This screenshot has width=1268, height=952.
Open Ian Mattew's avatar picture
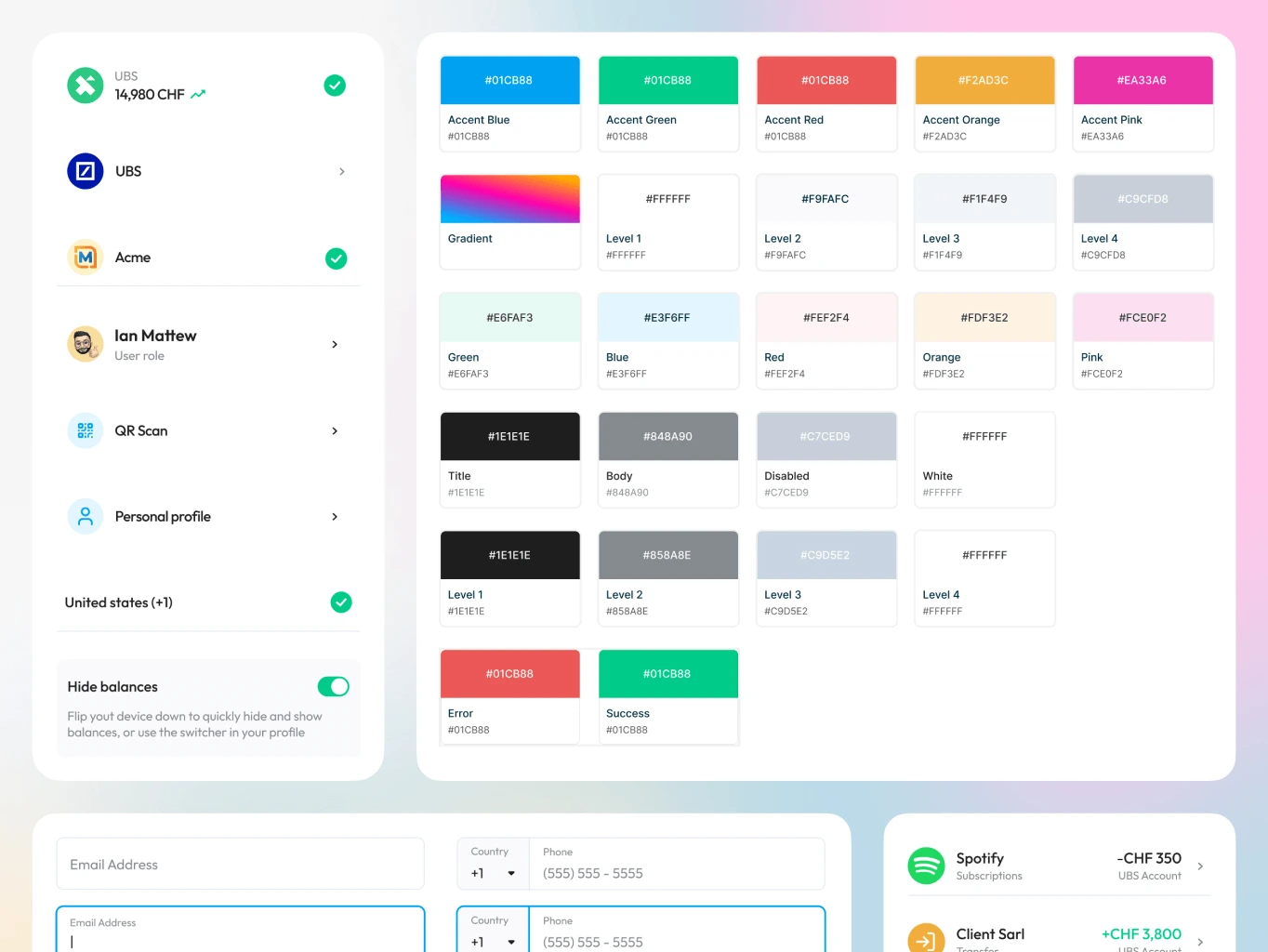pos(85,343)
